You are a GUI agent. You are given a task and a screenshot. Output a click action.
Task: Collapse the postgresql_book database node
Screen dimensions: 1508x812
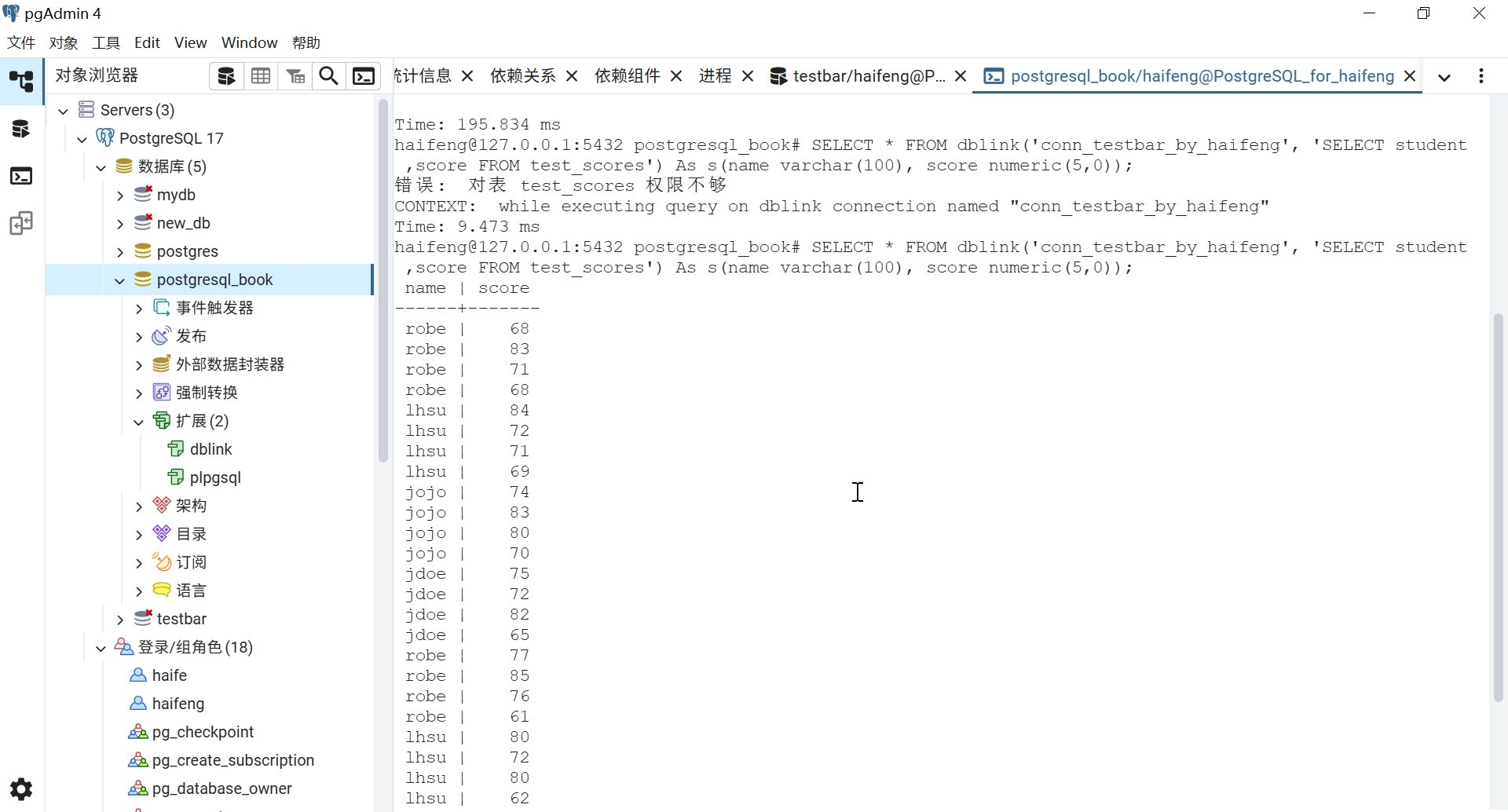120,280
